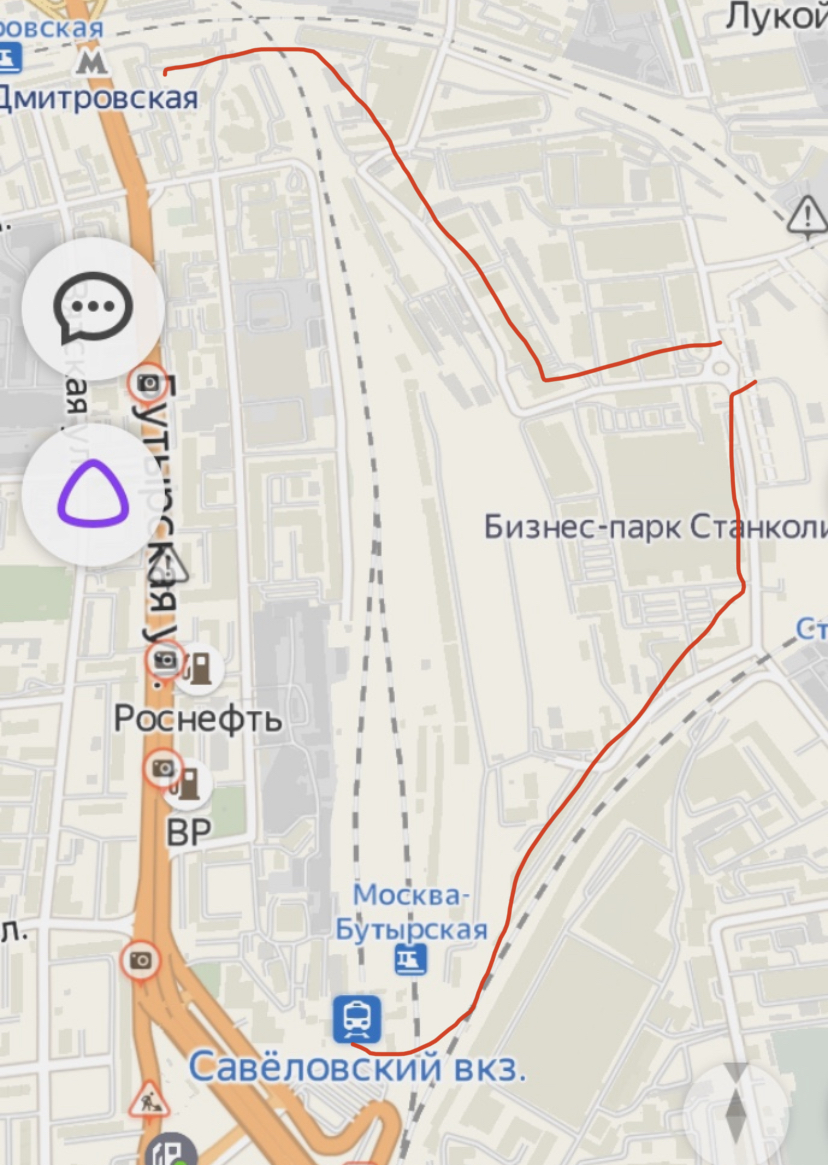This screenshot has height=1165, width=828.
Task: Tap the Дмитровская metro M icon
Action: 92,62
